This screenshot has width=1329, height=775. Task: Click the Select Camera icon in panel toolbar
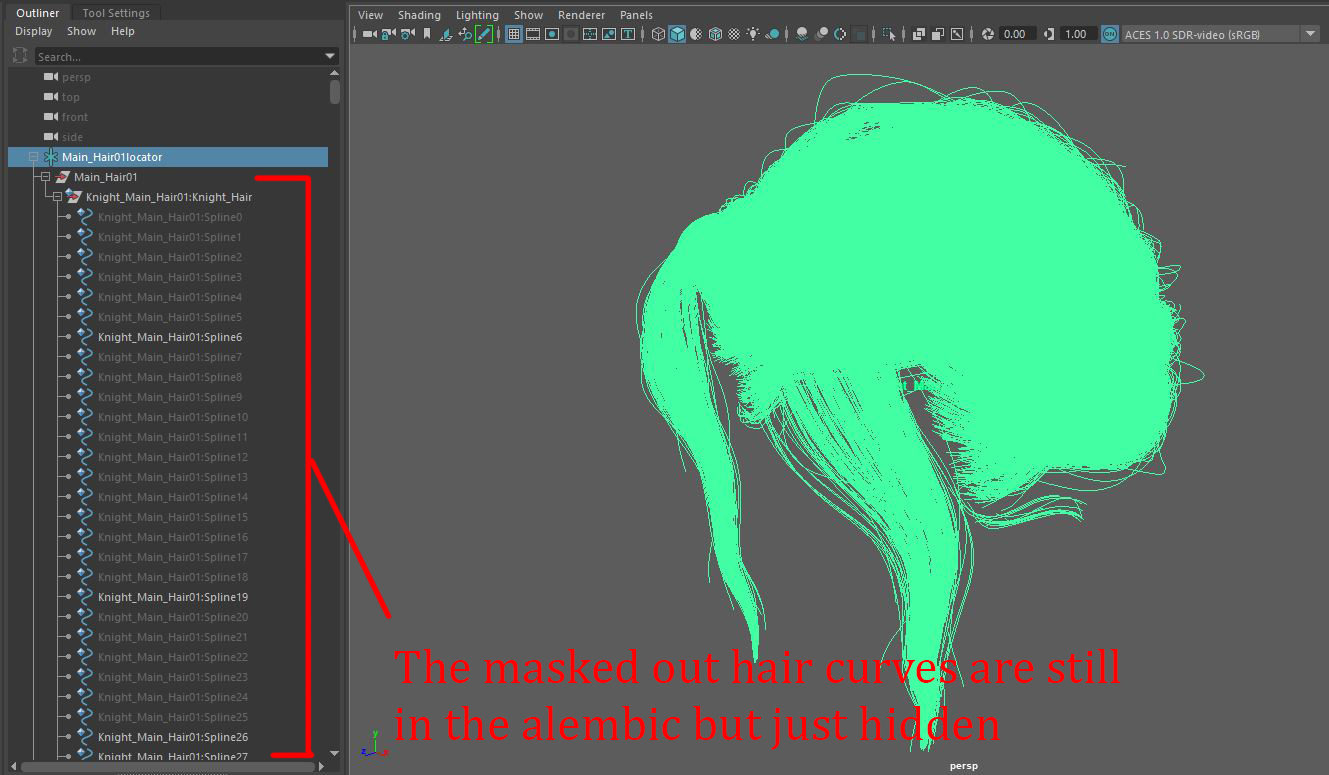[369, 34]
